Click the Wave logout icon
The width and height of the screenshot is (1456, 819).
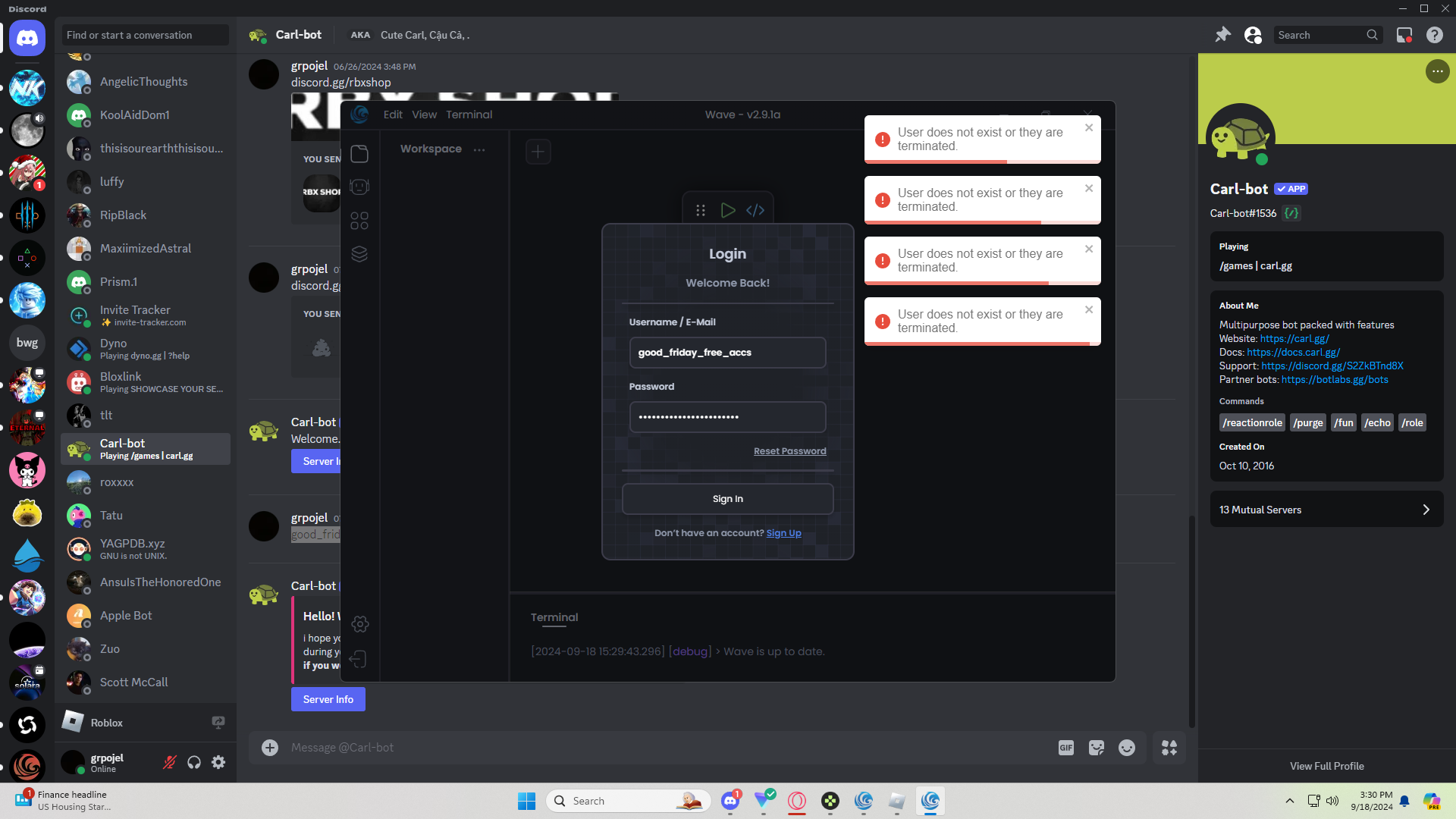tap(359, 659)
